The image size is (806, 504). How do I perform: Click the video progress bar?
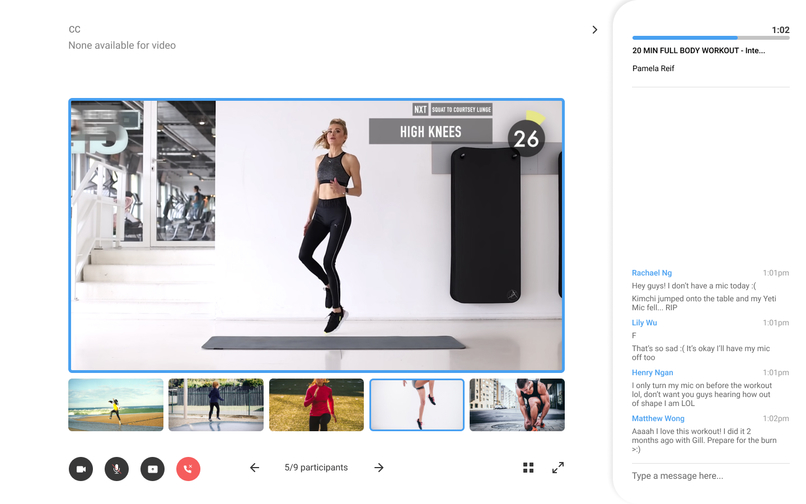point(710,38)
